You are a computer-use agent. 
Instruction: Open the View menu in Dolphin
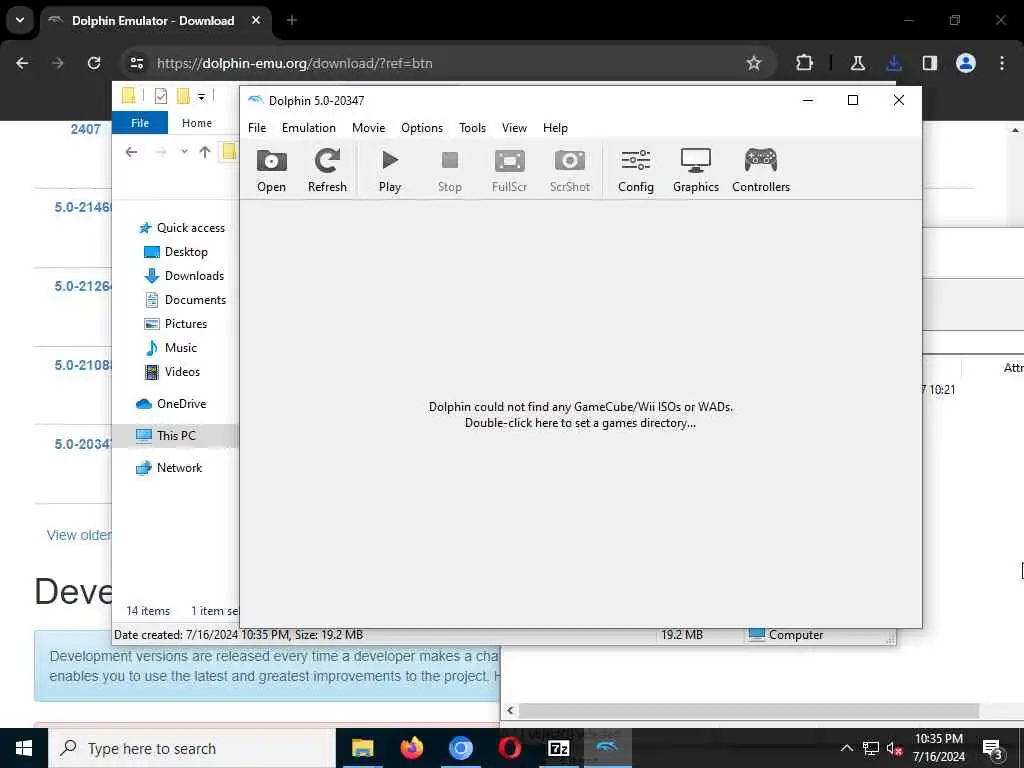514,128
